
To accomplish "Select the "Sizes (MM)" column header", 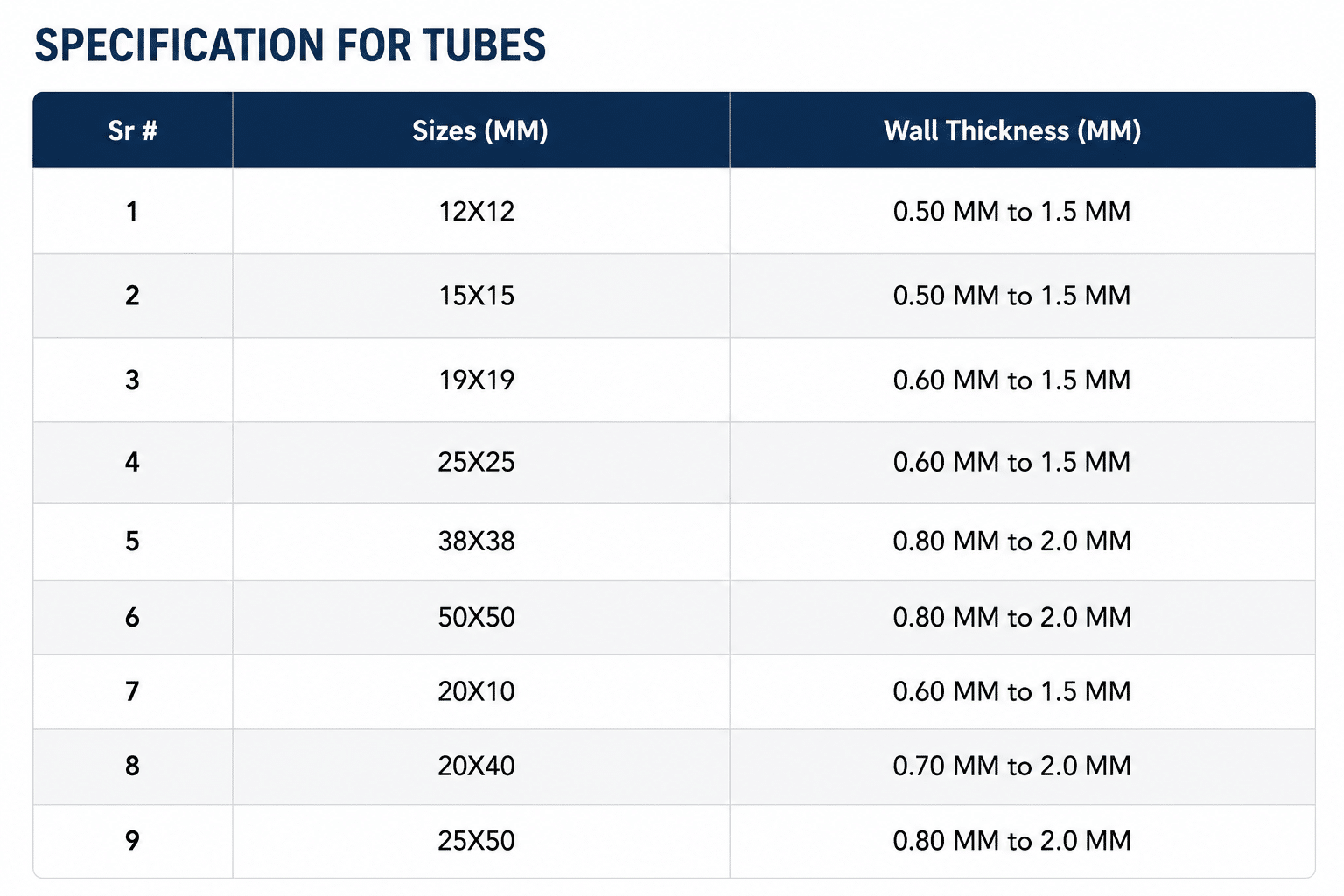I will (480, 130).
